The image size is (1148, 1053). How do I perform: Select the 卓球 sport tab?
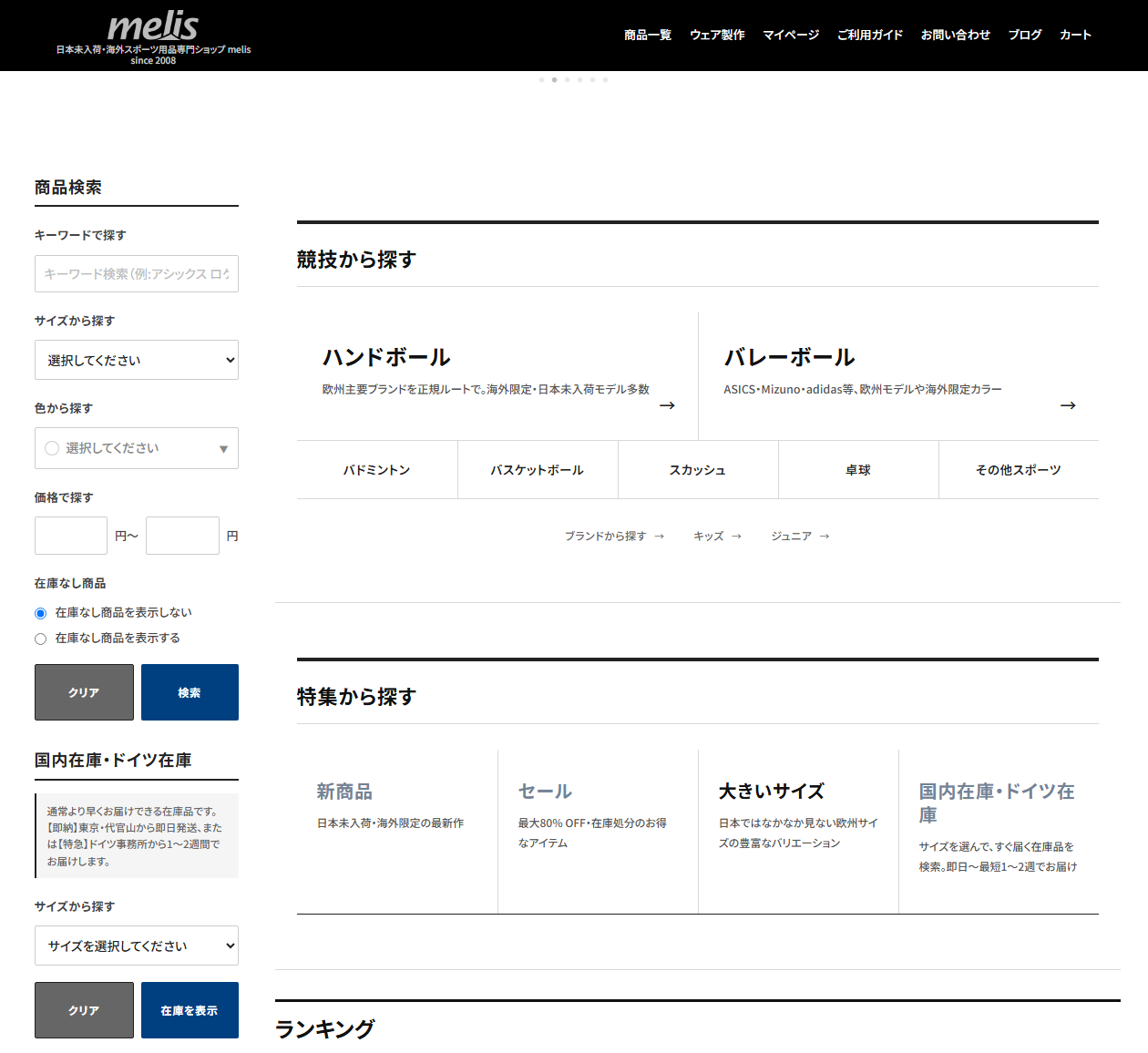858,470
